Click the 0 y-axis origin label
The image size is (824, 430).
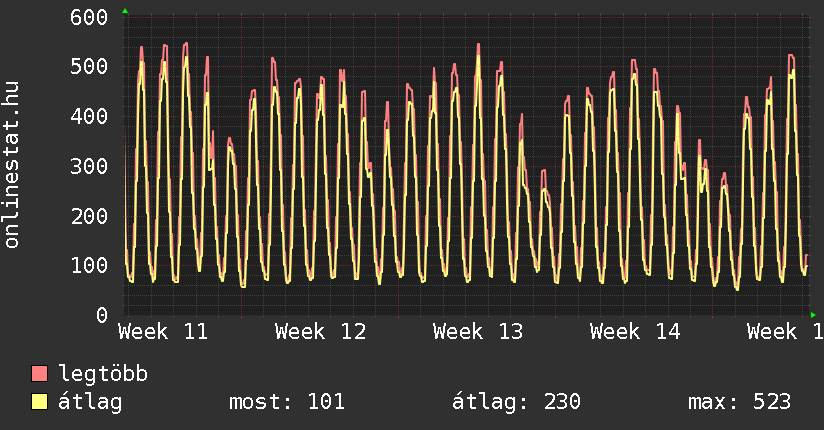point(102,315)
